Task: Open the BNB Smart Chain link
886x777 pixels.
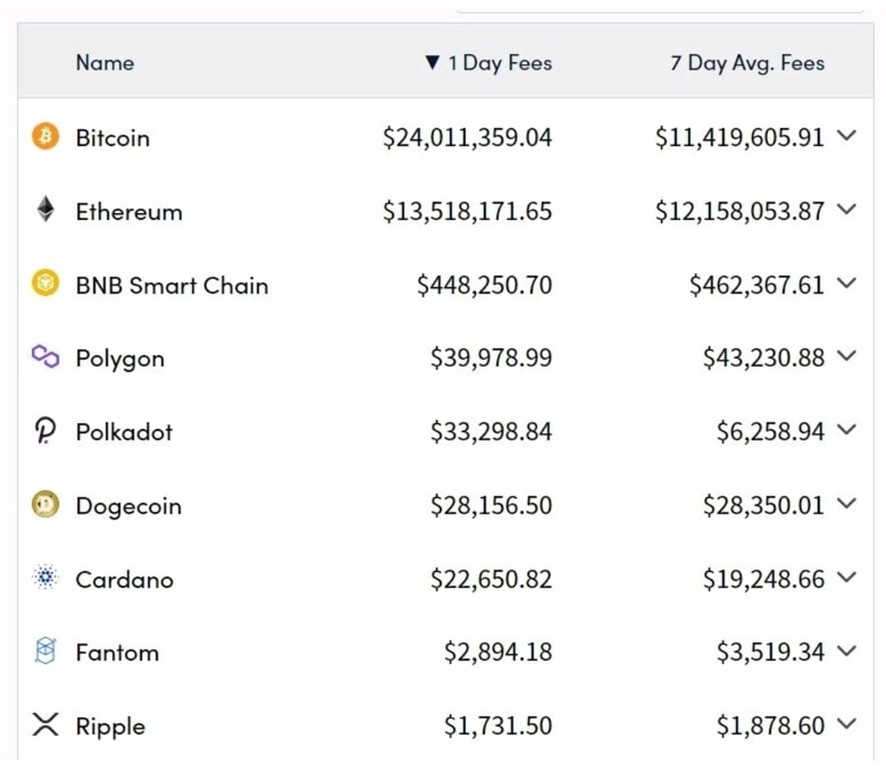Action: [172, 285]
